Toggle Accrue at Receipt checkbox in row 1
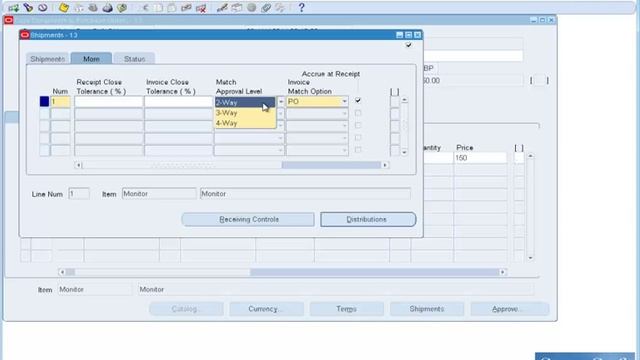The image size is (640, 360). pos(358,100)
